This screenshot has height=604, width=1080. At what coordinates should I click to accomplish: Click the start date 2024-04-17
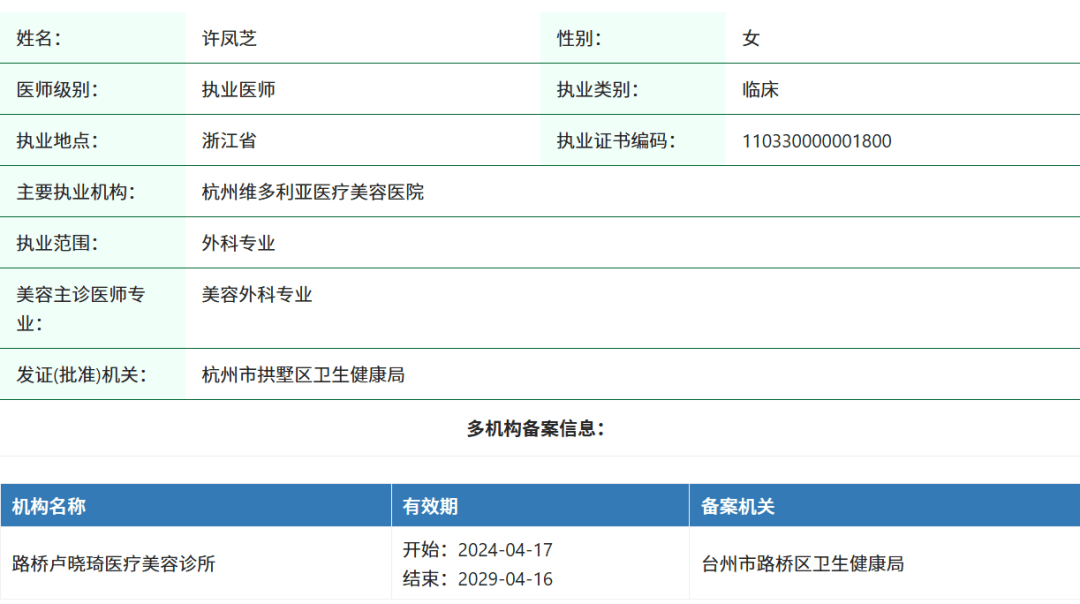(x=505, y=550)
